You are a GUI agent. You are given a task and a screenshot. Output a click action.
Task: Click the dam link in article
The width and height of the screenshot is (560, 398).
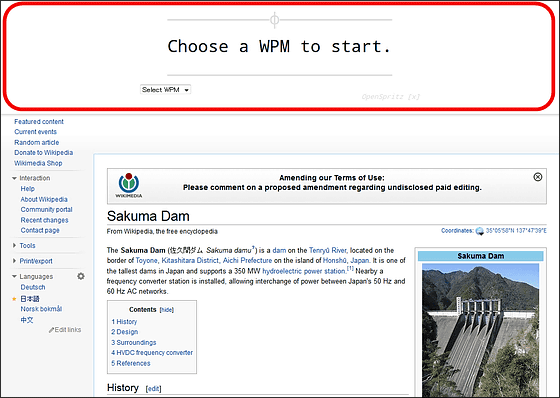click(279, 250)
